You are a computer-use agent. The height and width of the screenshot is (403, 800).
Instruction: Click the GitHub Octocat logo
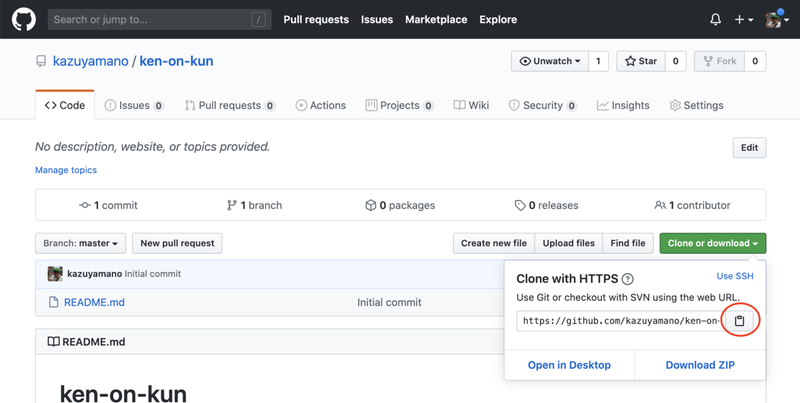[24, 19]
